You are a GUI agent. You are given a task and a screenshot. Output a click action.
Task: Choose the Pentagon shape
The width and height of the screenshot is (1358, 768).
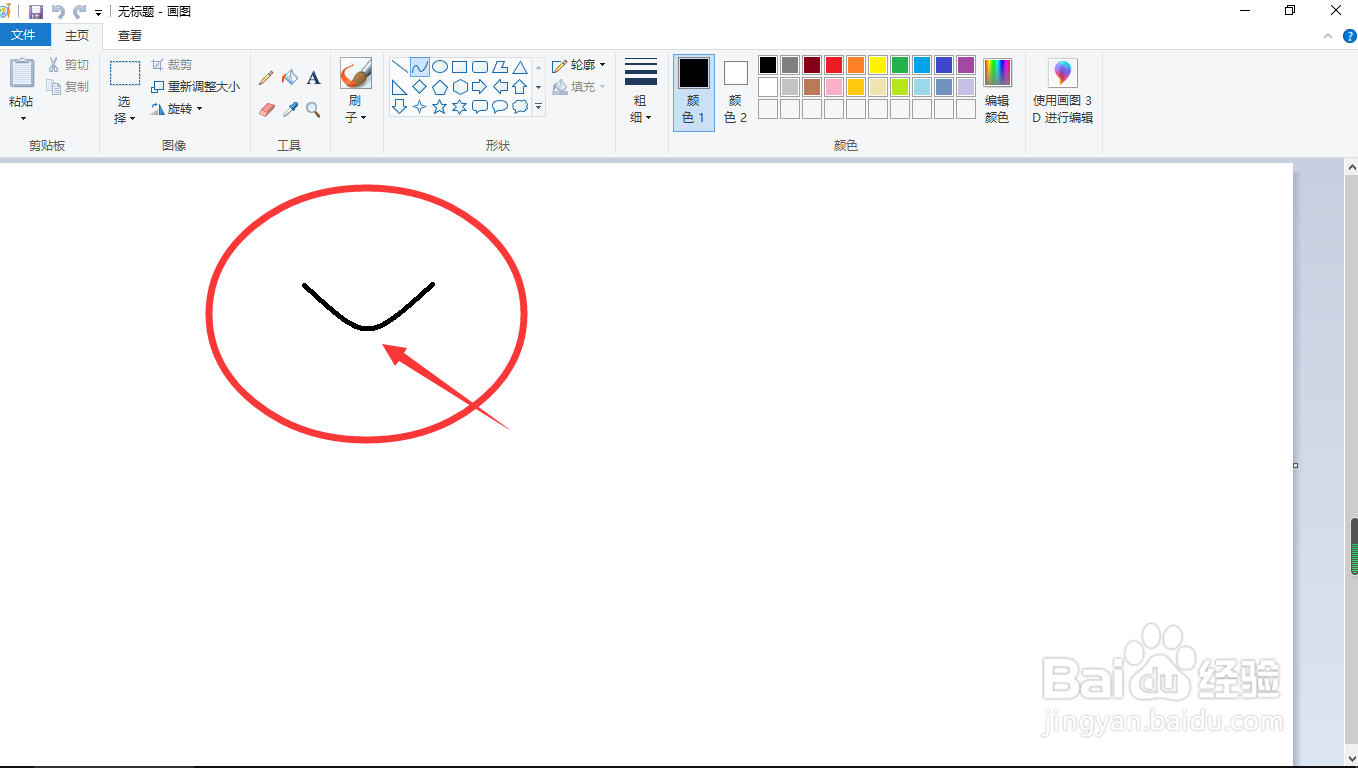click(x=439, y=87)
